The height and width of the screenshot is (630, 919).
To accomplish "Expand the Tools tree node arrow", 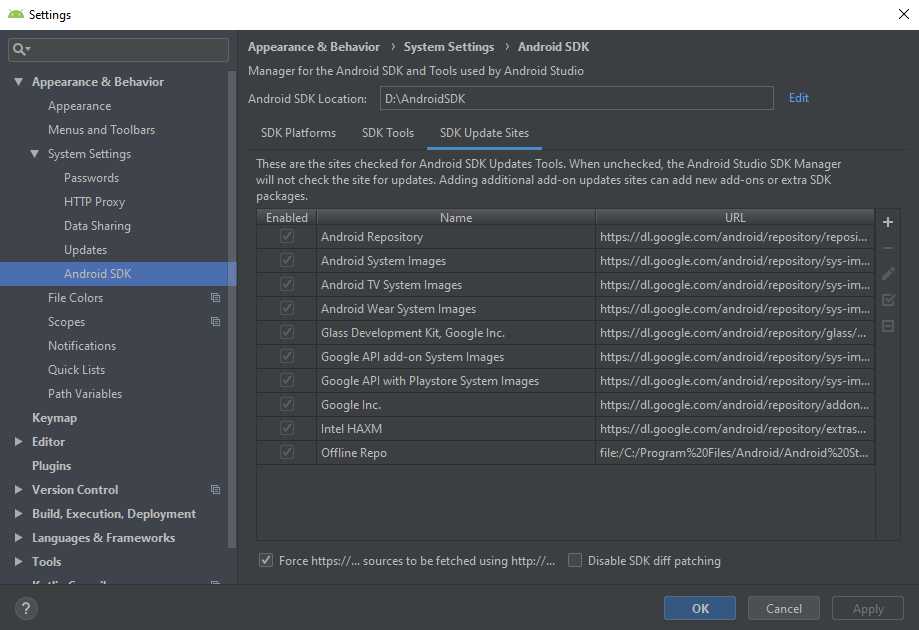I will [x=19, y=561].
